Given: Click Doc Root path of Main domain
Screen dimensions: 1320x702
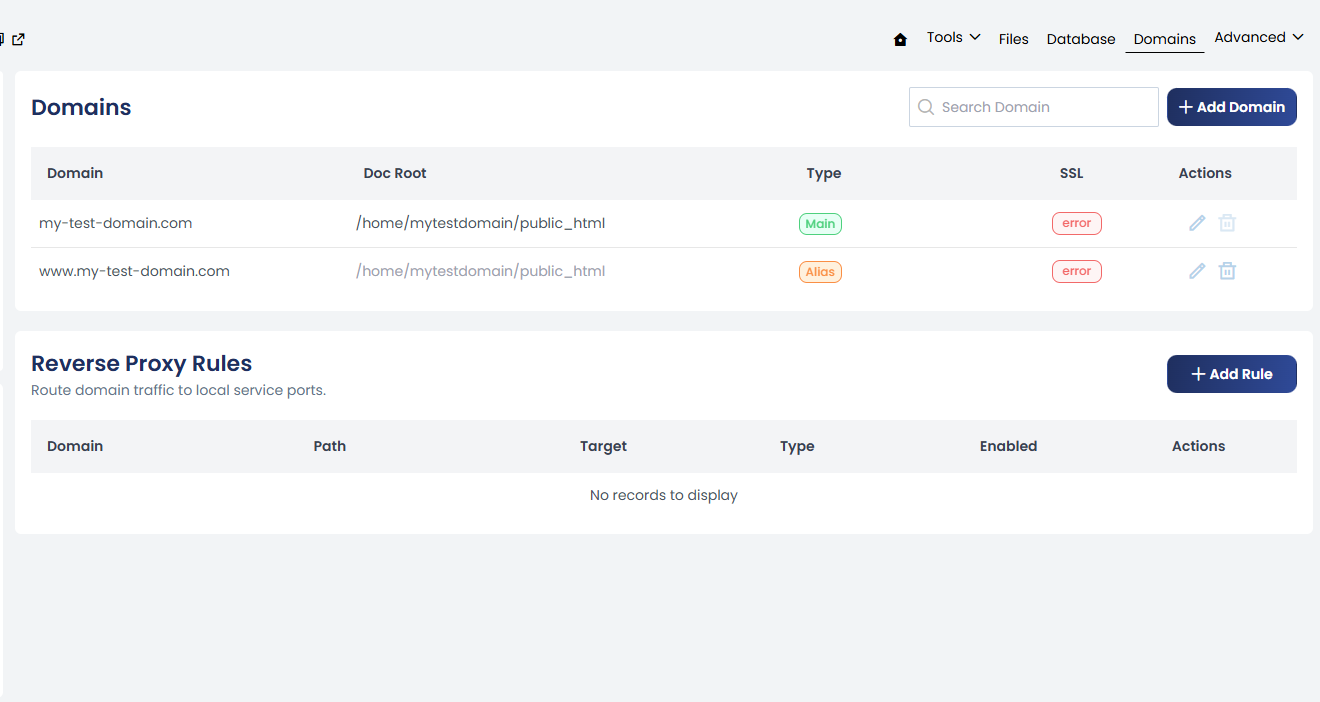Looking at the screenshot, I should coord(480,223).
